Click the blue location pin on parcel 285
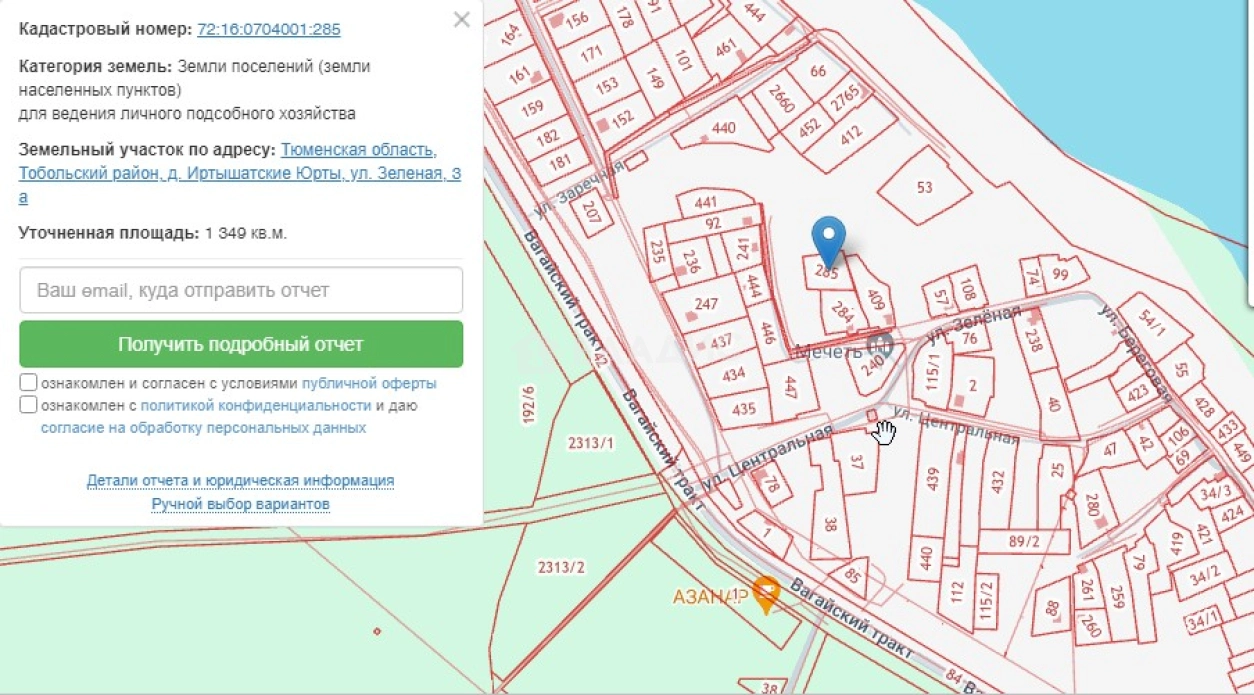Screen dimensions: 1254x695 tap(828, 238)
